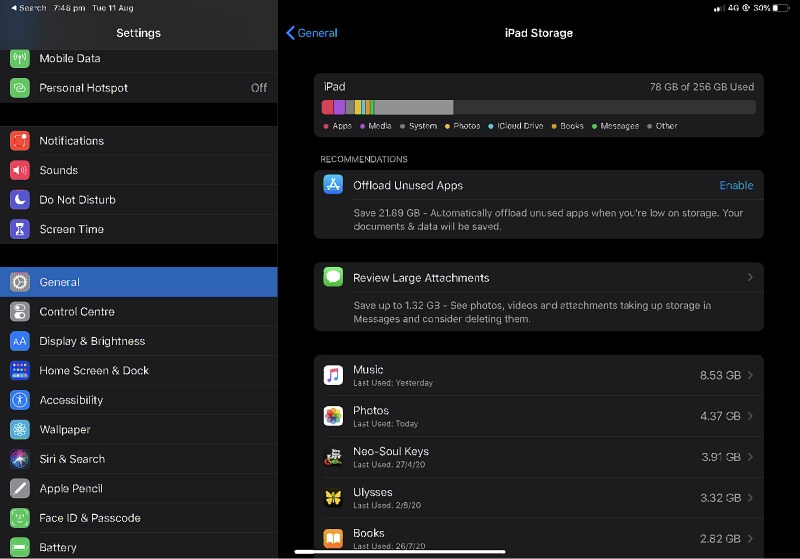Screen dimensions: 800x559
Task: Tap the Photos app pinwheel icon
Action: click(x=333, y=416)
